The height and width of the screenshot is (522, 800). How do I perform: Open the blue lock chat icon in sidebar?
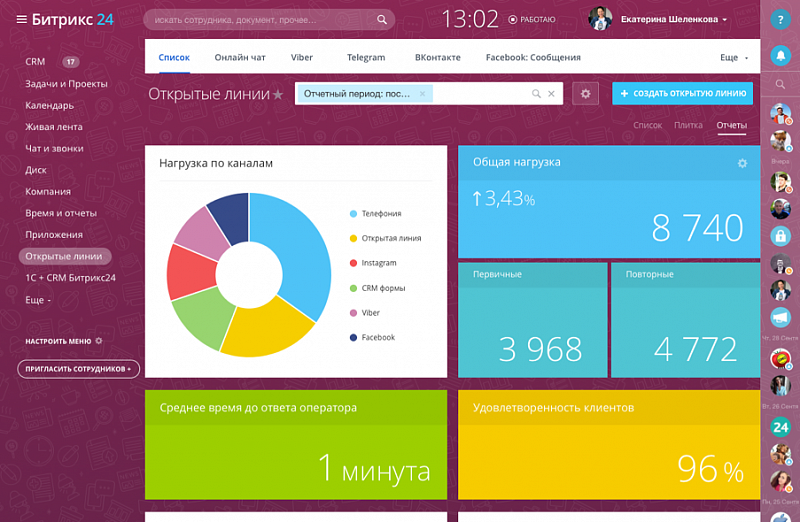780,237
